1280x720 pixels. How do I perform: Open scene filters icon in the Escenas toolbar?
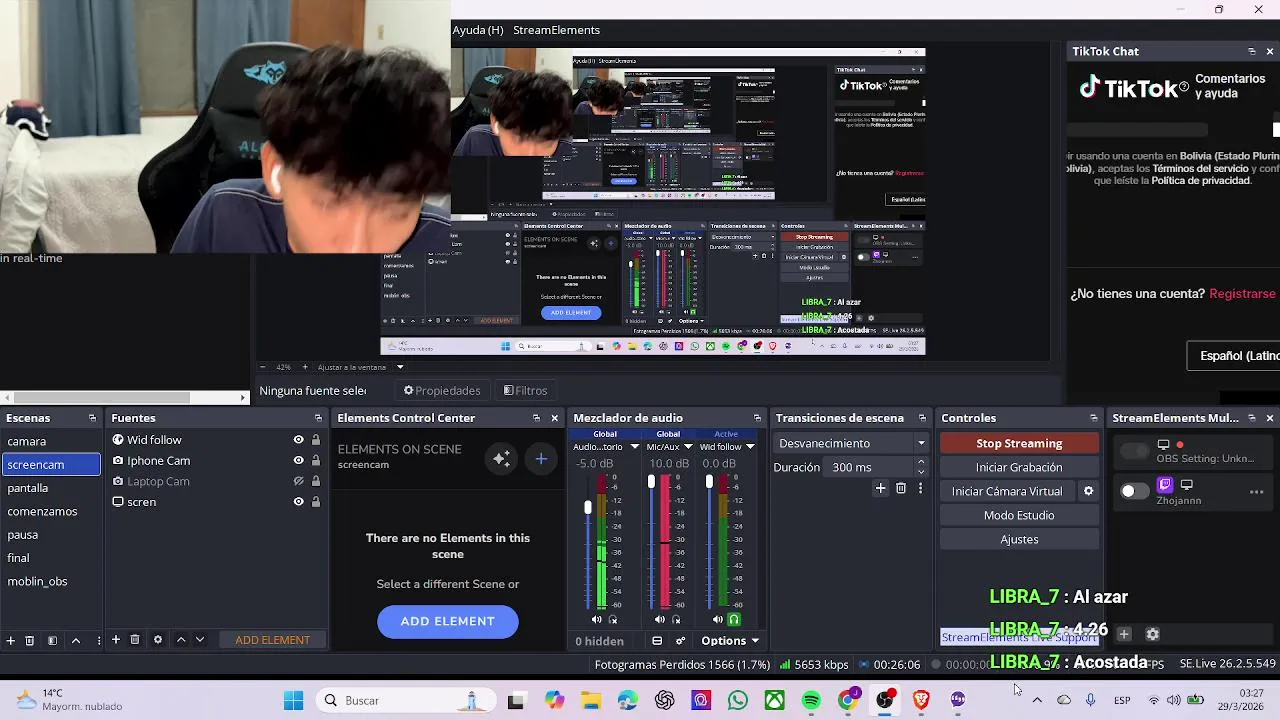pos(52,640)
